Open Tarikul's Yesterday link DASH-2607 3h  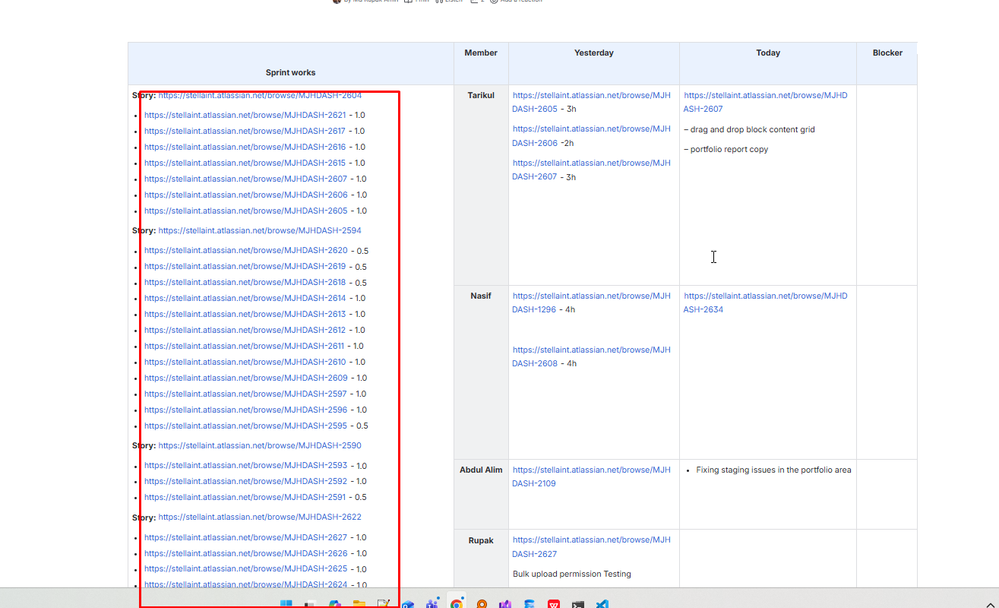591,170
